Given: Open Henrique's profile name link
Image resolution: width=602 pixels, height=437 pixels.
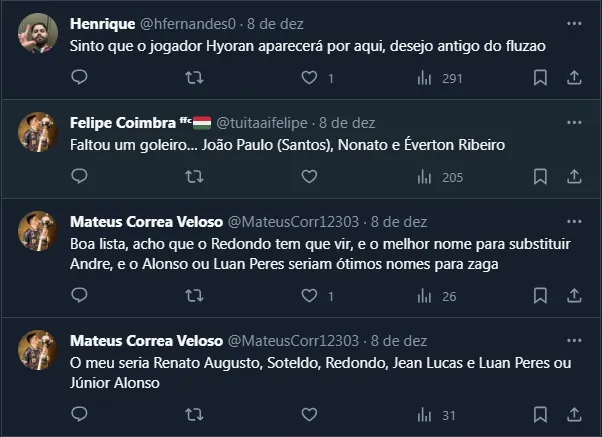Looking at the screenshot, I should point(104,23).
